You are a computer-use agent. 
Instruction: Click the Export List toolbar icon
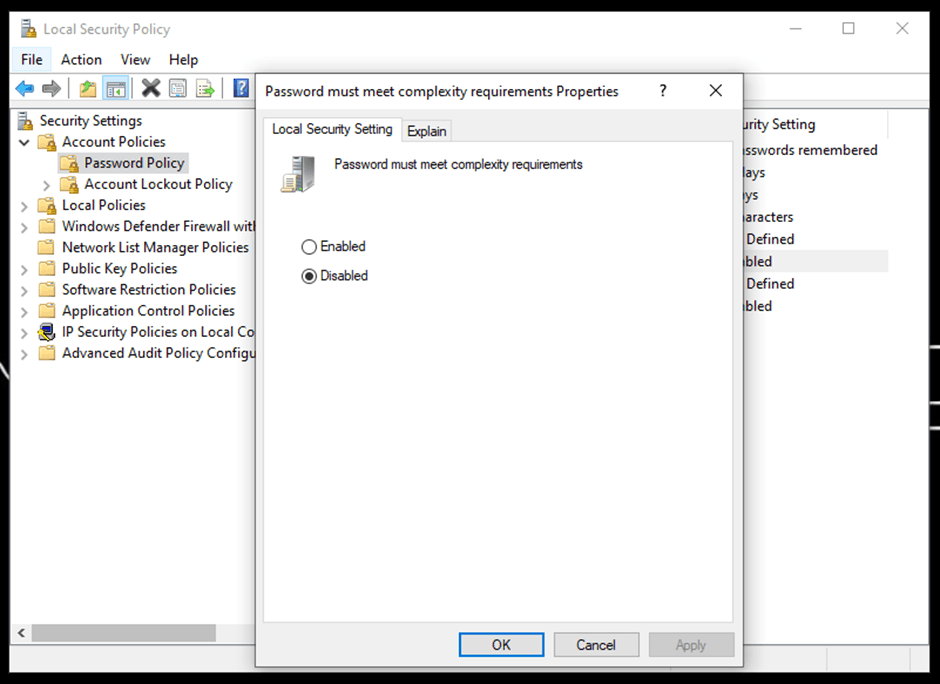[x=205, y=88]
